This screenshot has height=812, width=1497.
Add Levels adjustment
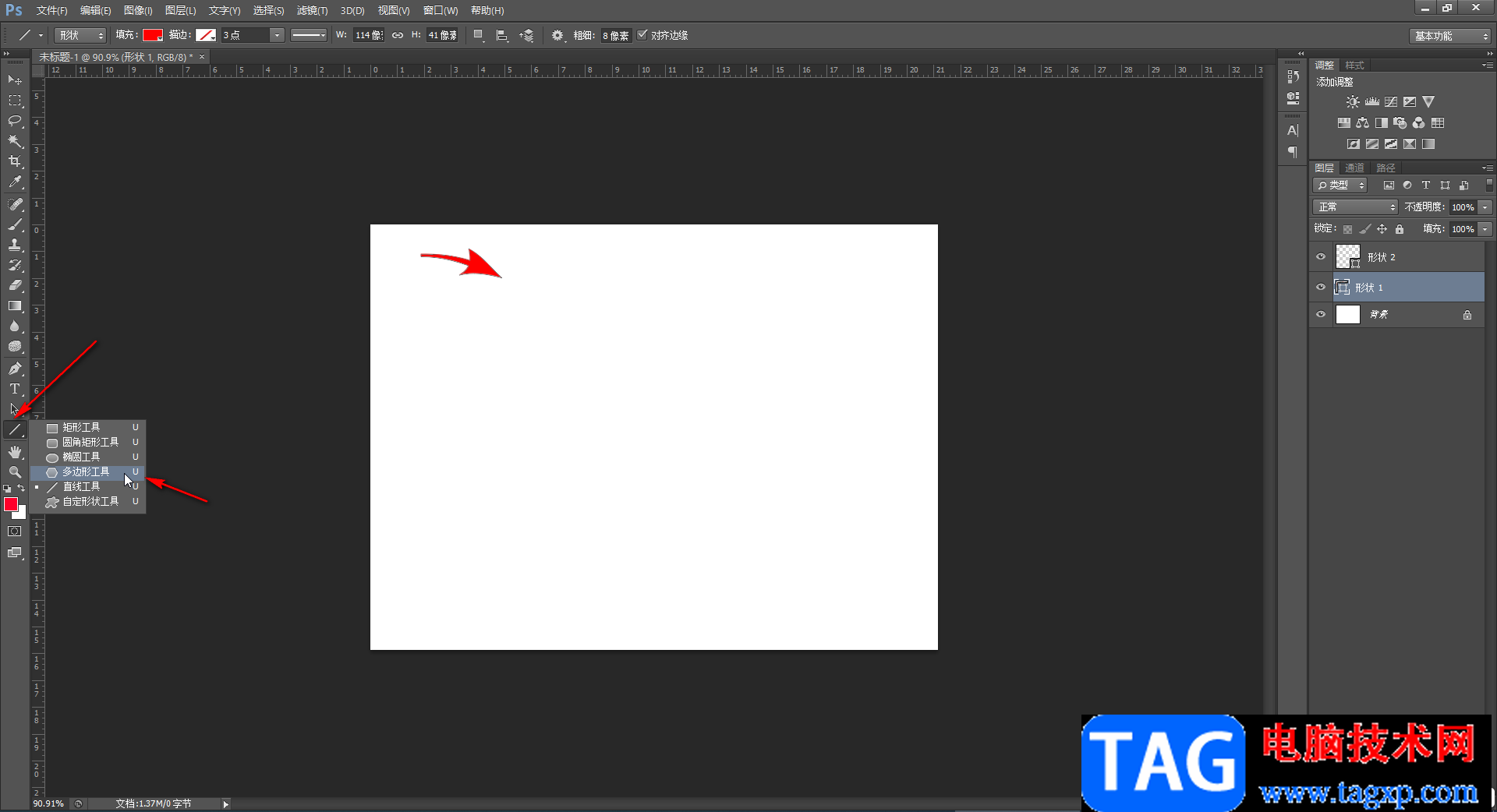coord(1372,102)
